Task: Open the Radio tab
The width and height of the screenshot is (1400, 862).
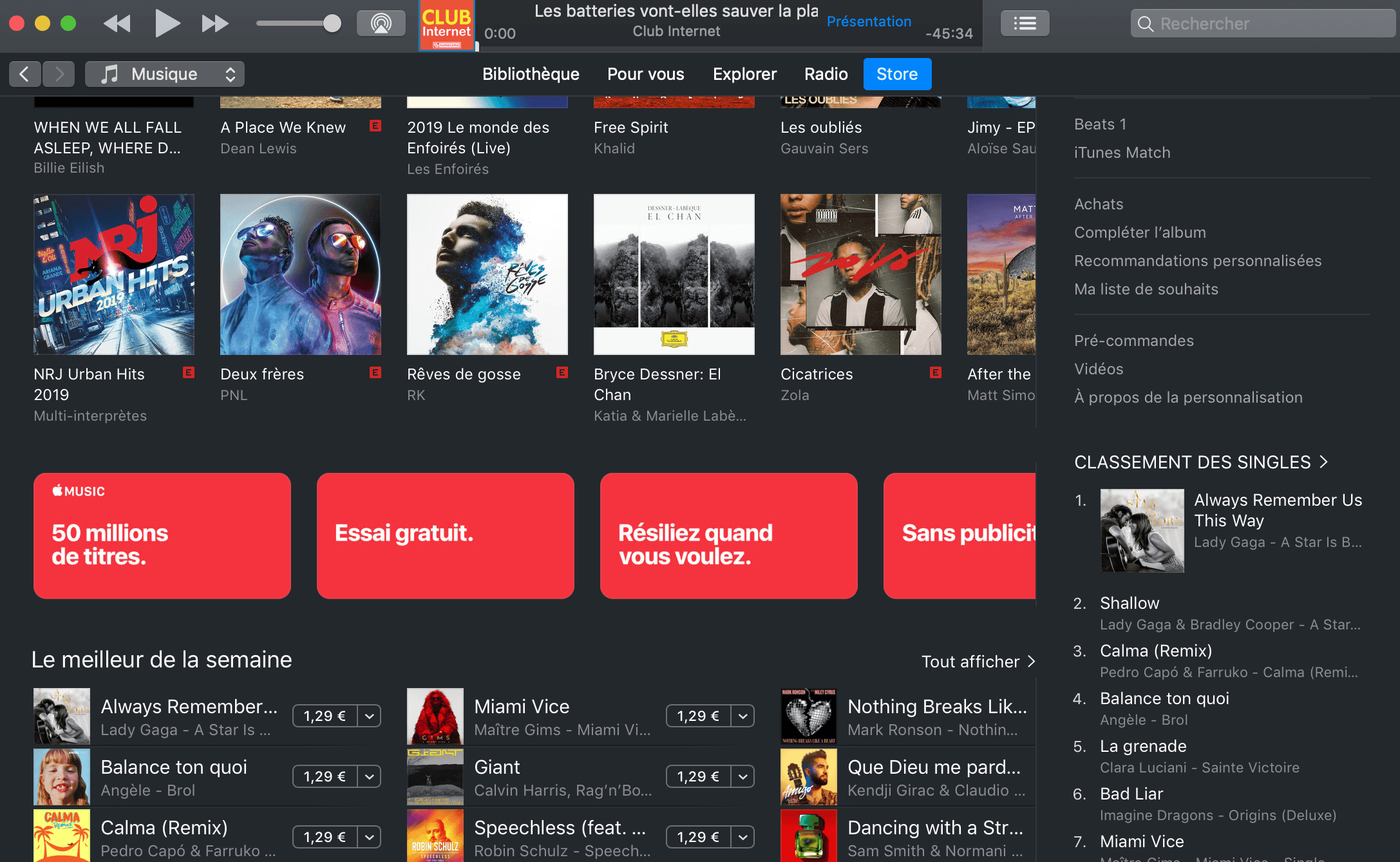Action: [826, 74]
